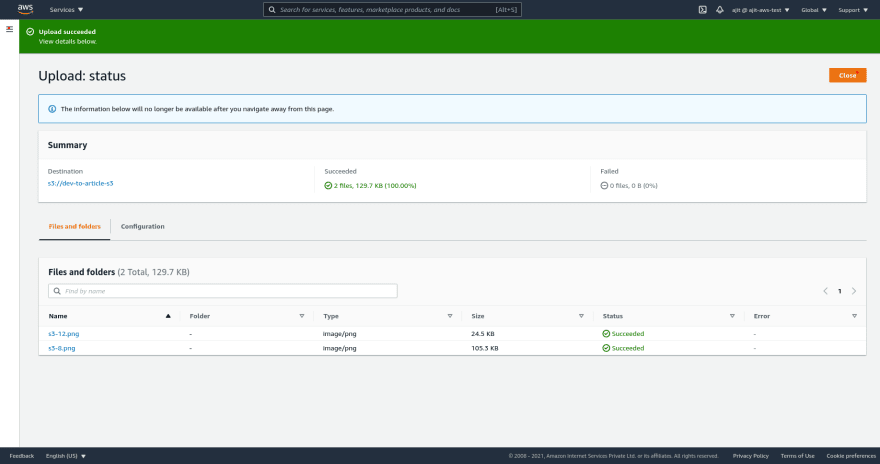The width and height of the screenshot is (880, 464).
Task: Open the s3-12.png file link
Action: (63, 334)
